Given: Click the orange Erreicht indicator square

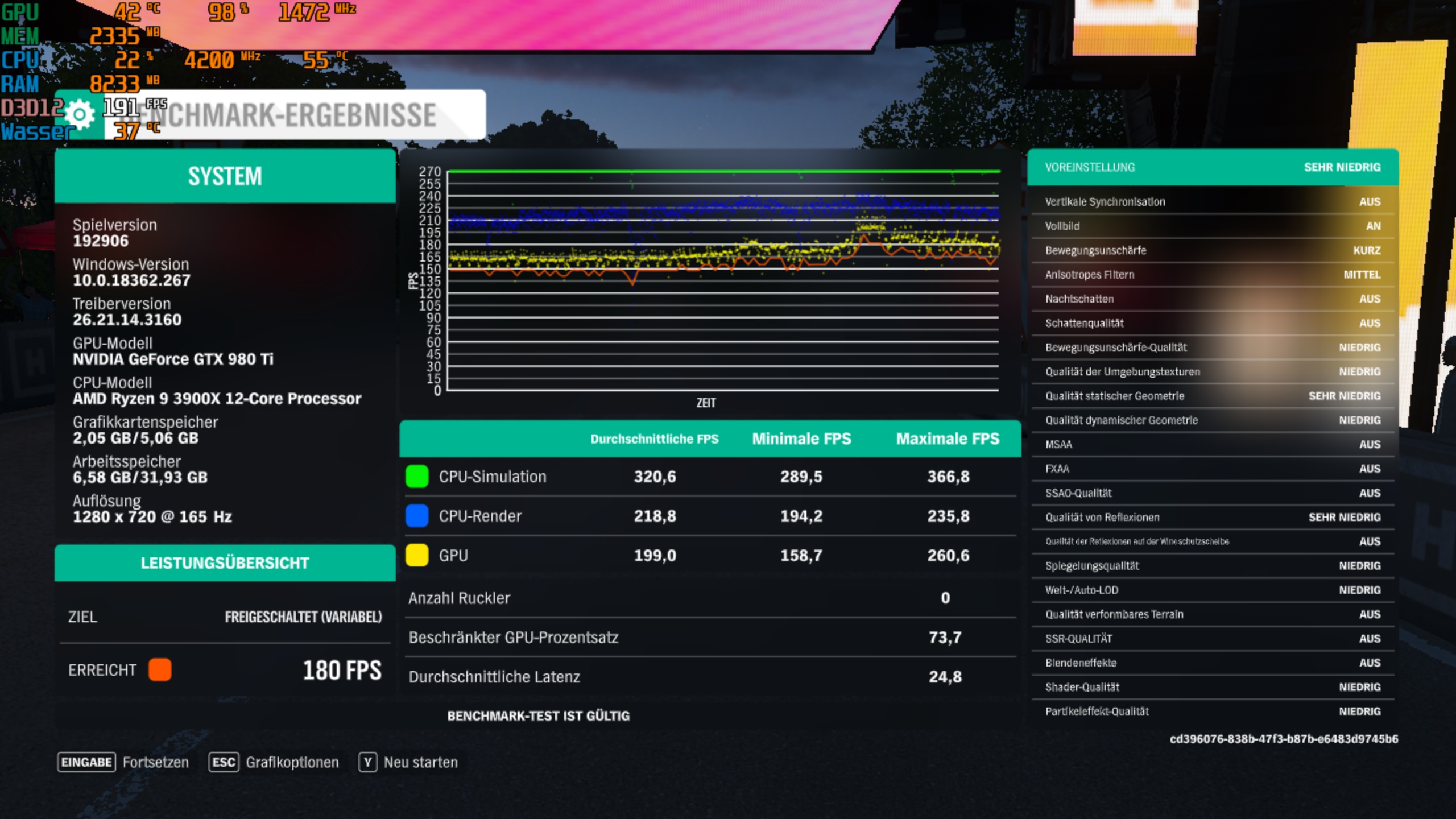Looking at the screenshot, I should tap(160, 670).
